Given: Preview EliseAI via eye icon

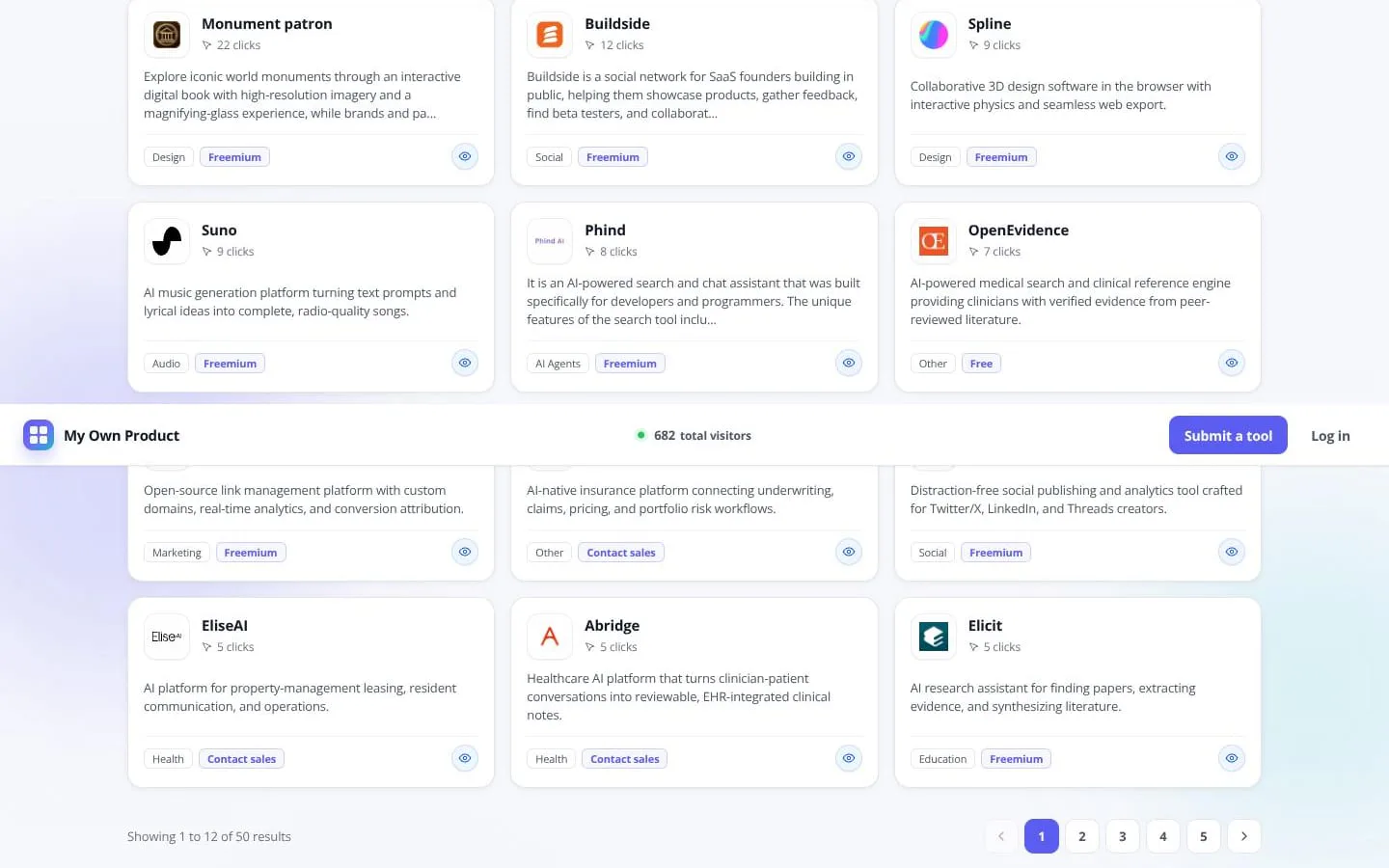Looking at the screenshot, I should pyautogui.click(x=465, y=758).
